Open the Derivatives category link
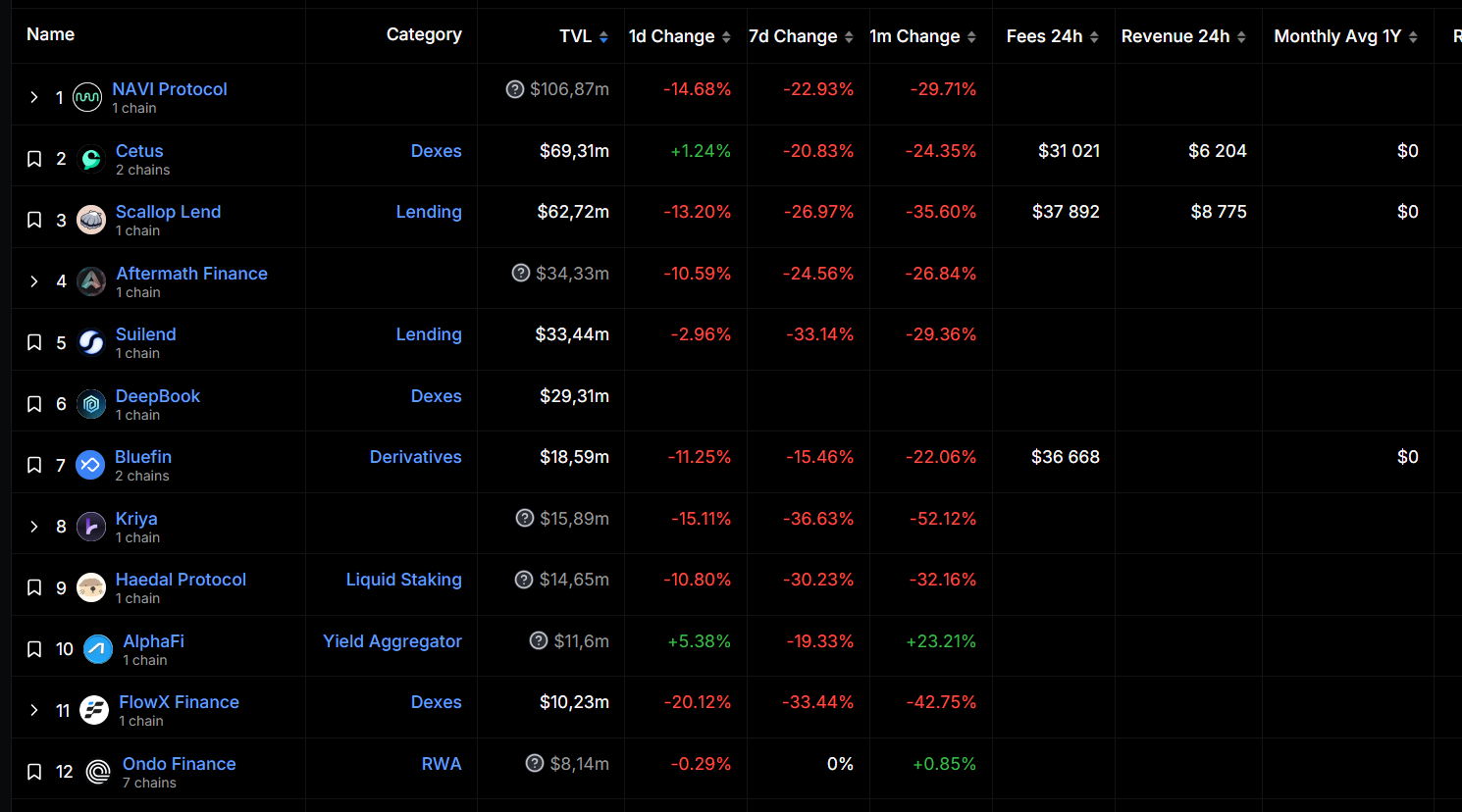Viewport: 1462px width, 812px height. click(x=415, y=457)
